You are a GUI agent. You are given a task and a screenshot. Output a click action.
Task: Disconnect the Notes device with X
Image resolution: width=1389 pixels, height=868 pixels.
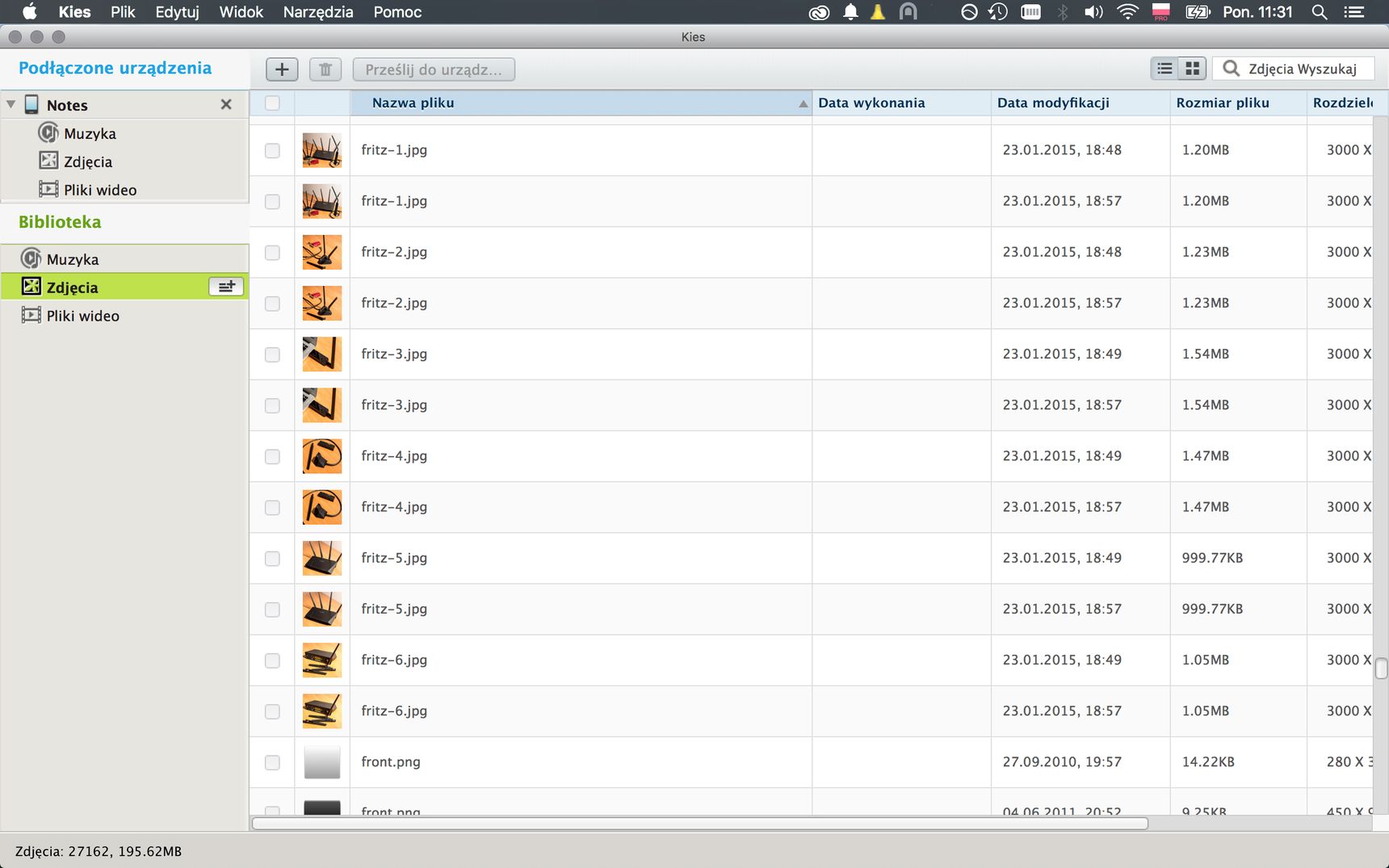pos(226,104)
